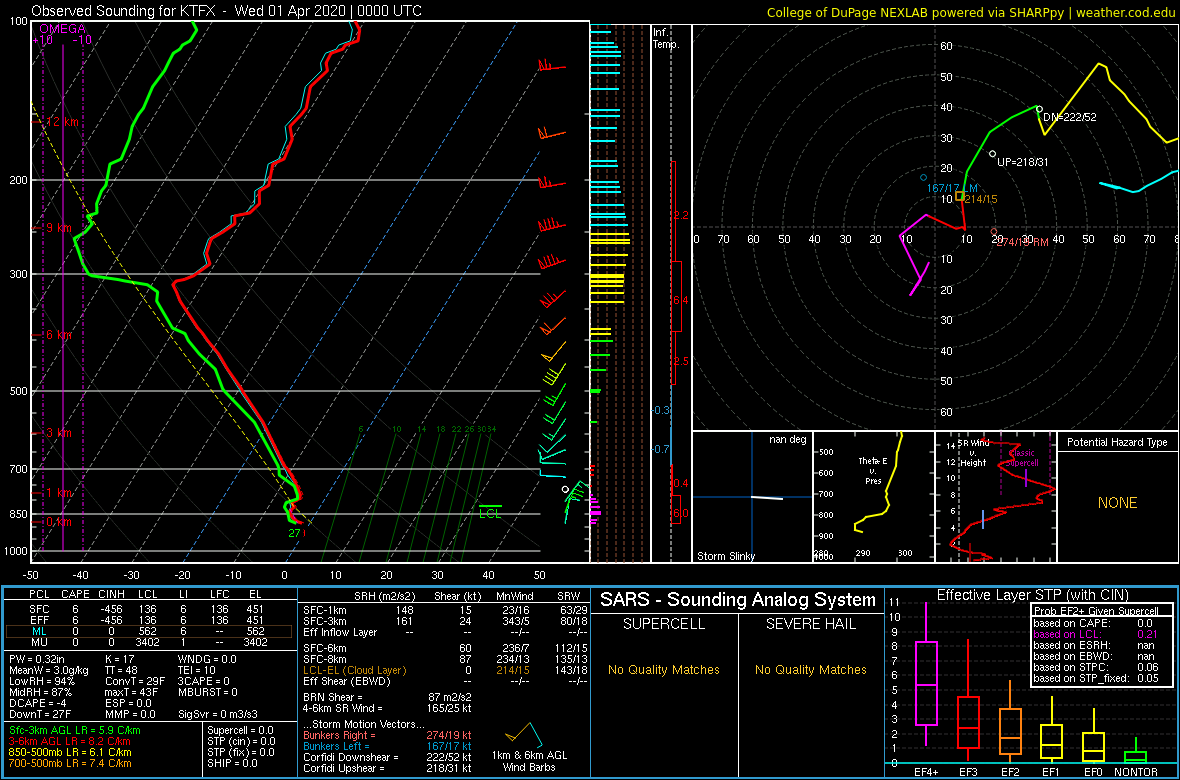Click the SFC-6km shear row
Screen dimensions: 1180x780
click(x=444, y=649)
